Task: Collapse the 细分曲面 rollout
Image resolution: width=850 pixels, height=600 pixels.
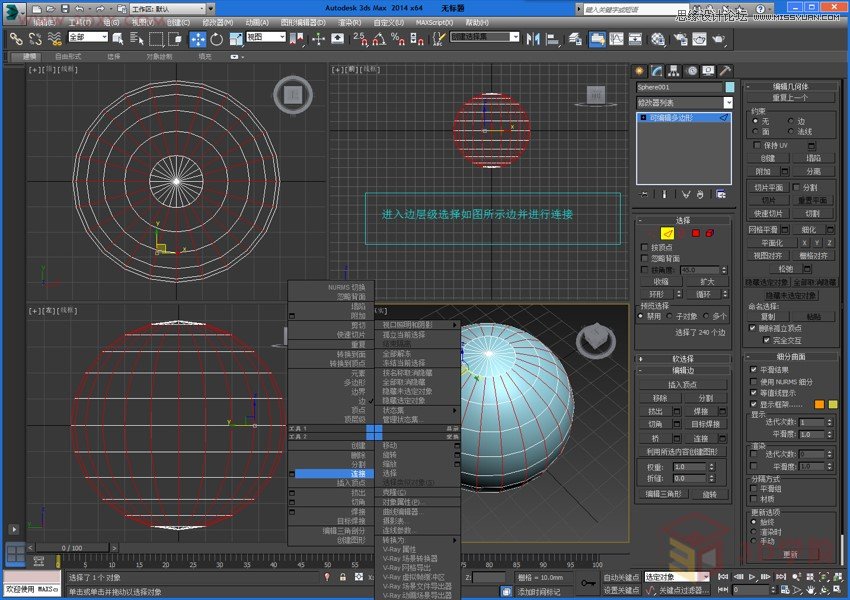Action: [x=792, y=356]
